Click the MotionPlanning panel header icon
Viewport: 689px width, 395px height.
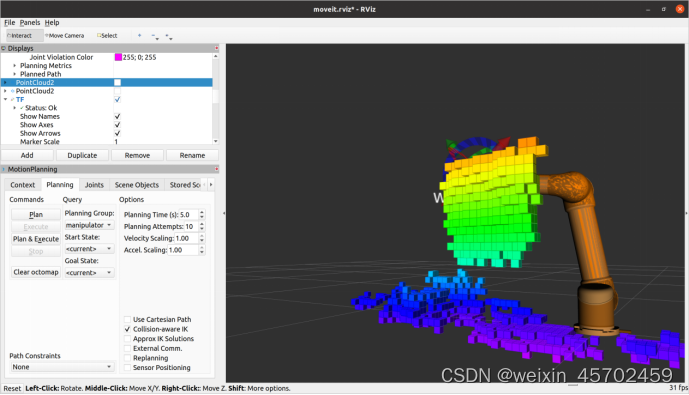(x=4, y=169)
